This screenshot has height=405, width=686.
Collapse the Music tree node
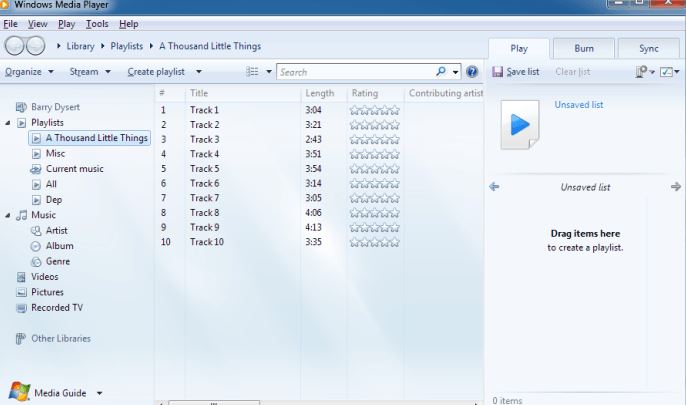click(7, 215)
